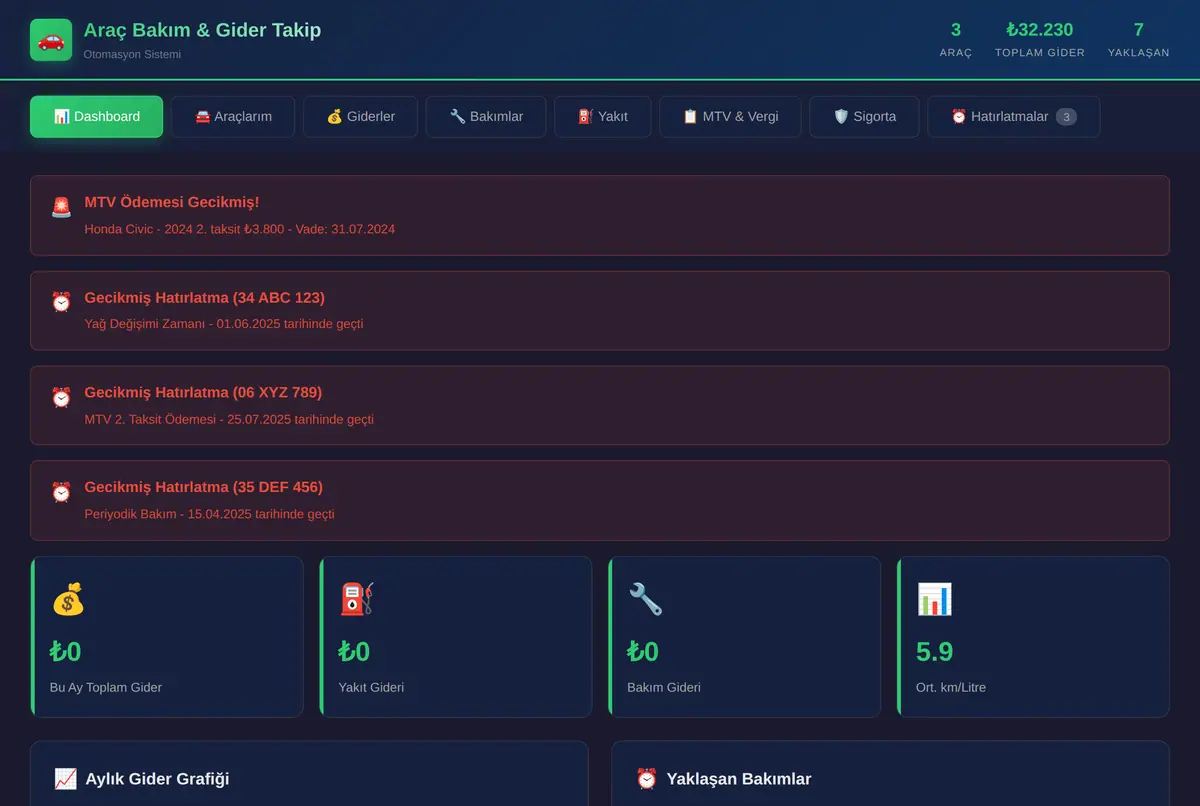The width and height of the screenshot is (1200, 806).
Task: Click chart icon beside Aylık Gider Grafiği
Action: coord(66,779)
